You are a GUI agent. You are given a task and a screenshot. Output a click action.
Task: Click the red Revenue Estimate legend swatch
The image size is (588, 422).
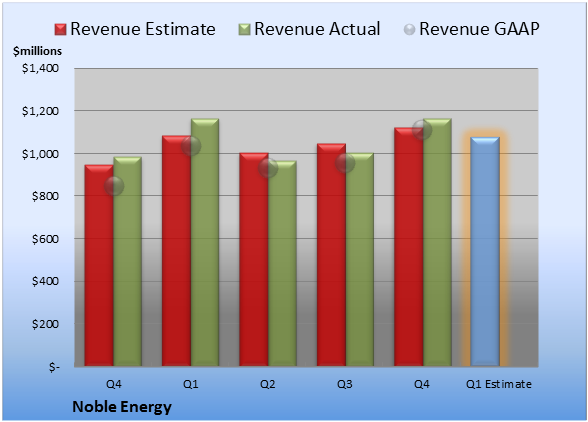(60, 30)
